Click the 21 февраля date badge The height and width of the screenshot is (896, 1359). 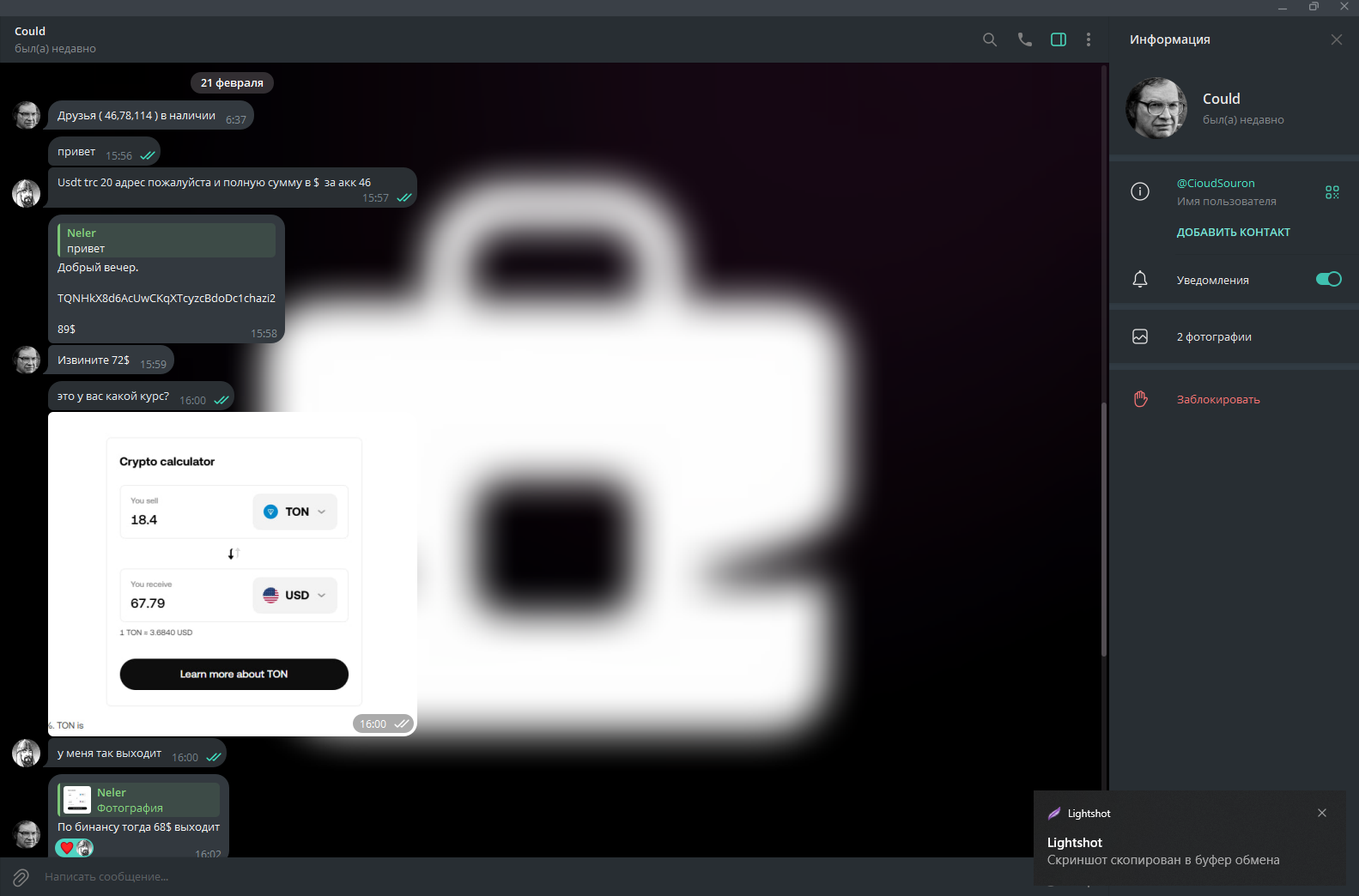pyautogui.click(x=232, y=83)
